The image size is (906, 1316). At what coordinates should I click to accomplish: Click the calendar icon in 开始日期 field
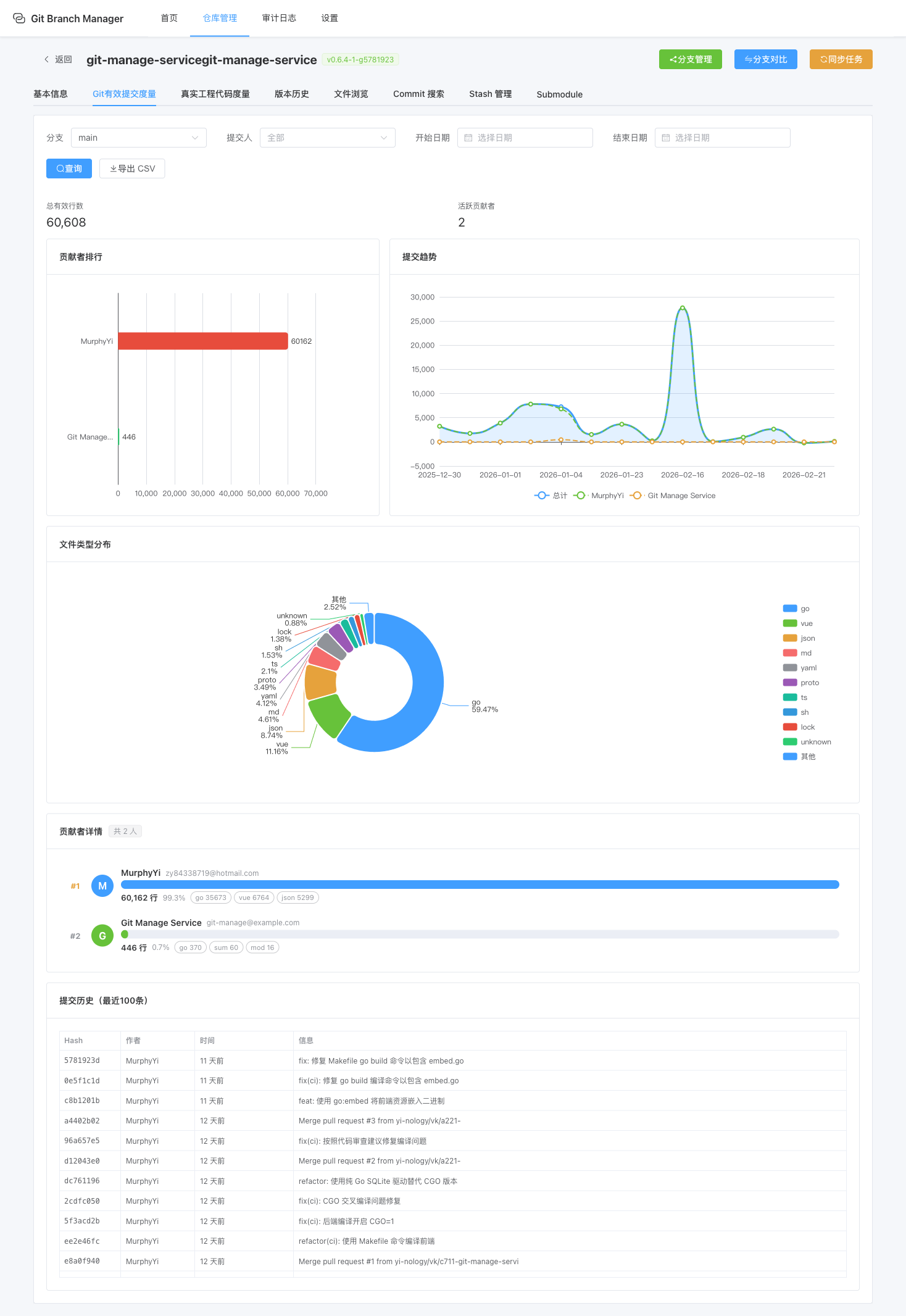[468, 138]
